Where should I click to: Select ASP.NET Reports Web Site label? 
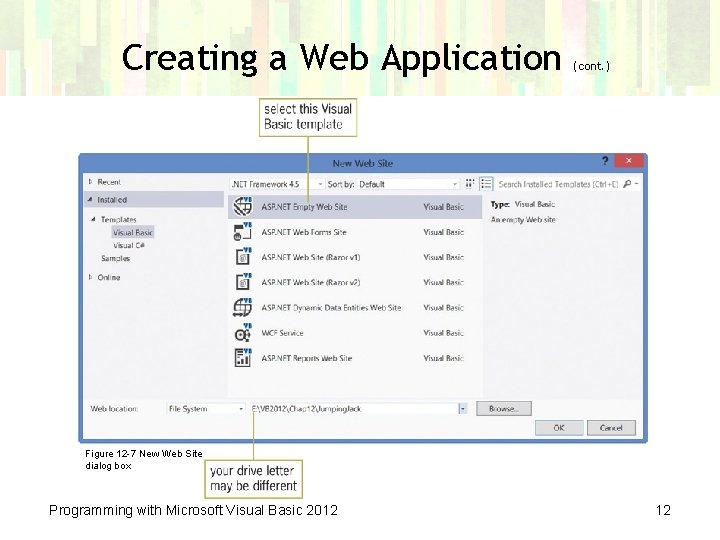point(307,358)
